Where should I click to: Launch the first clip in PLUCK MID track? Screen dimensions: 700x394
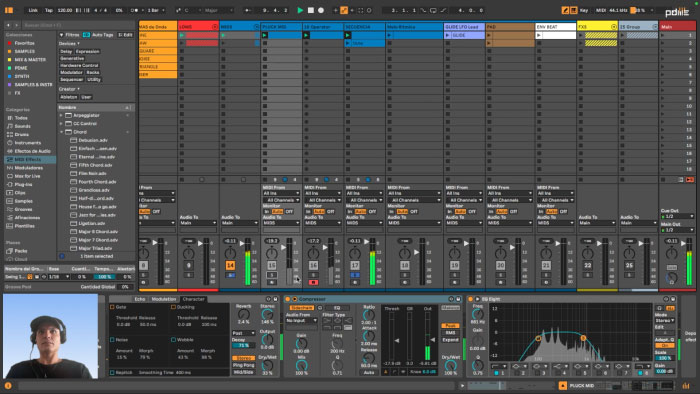click(x=265, y=35)
